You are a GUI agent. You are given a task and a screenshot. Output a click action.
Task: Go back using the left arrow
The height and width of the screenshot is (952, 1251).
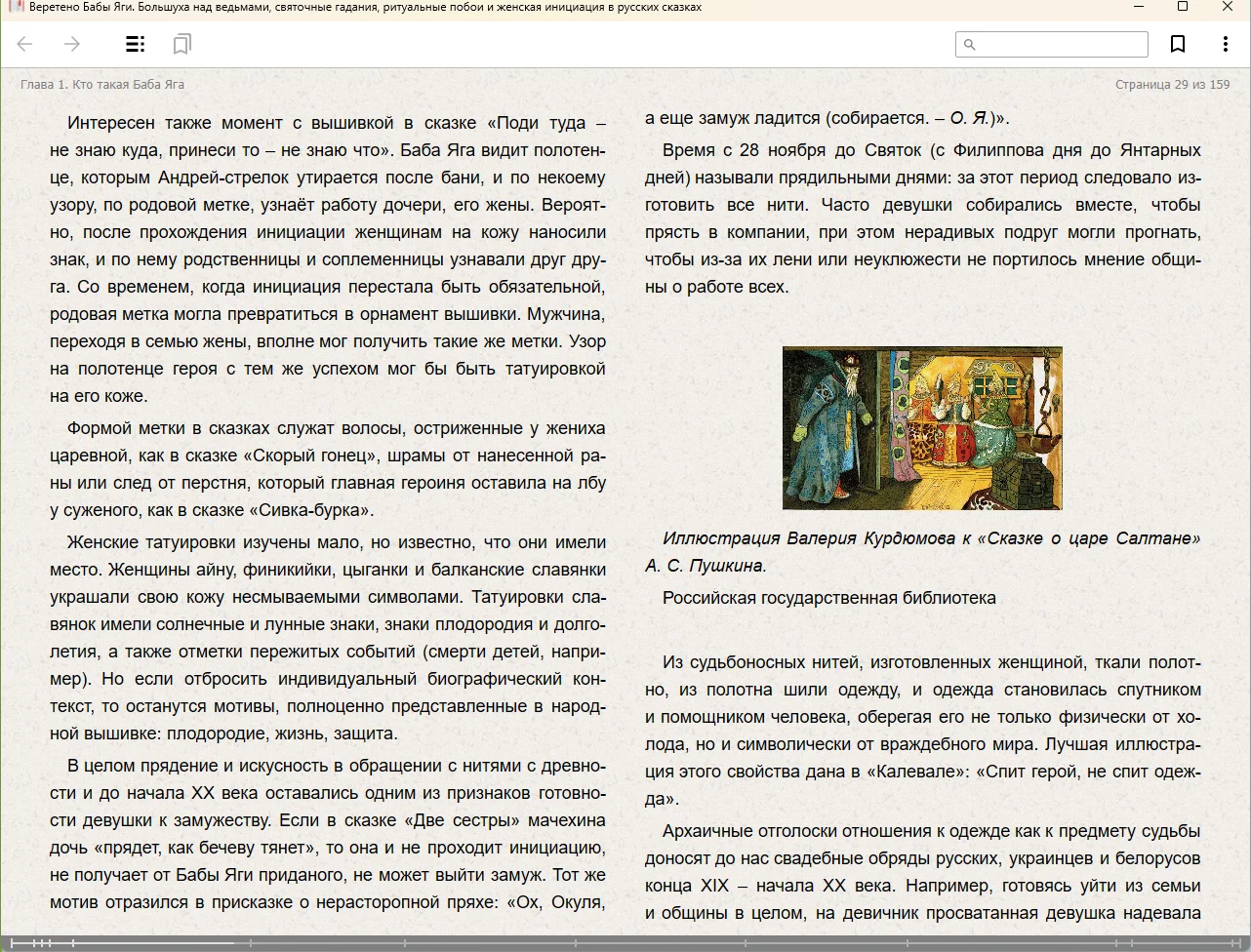pos(25,44)
